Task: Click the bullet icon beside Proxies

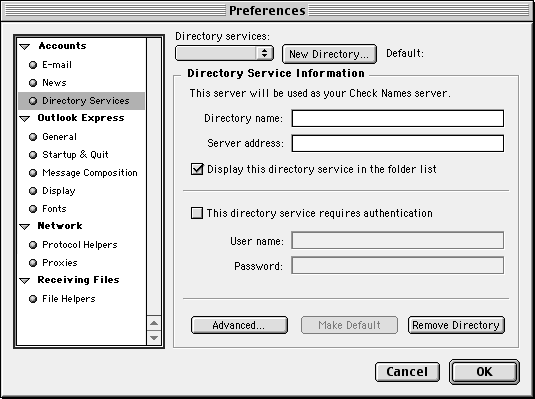Action: 33,263
